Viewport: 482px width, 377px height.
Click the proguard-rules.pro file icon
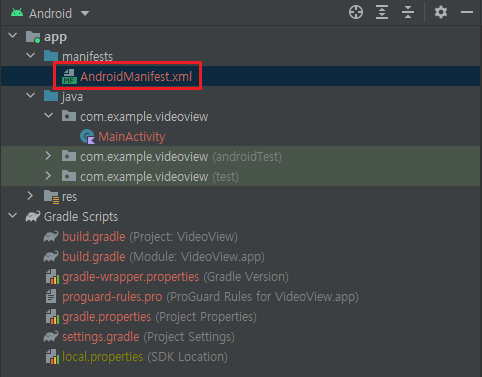click(51, 296)
